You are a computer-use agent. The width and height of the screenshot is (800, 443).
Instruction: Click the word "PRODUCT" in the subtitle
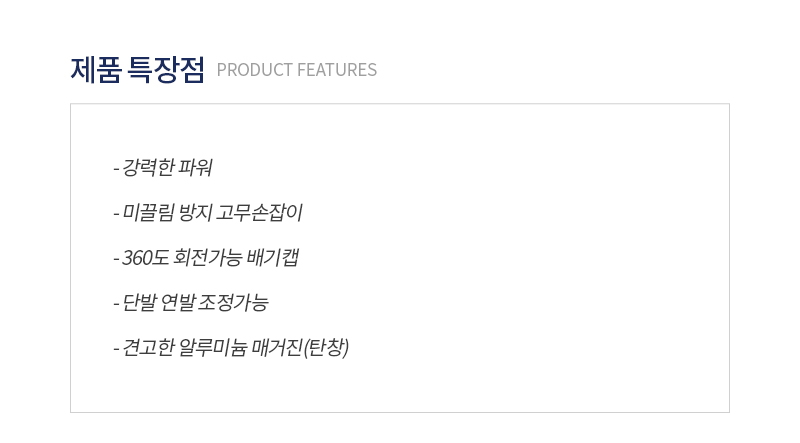point(255,70)
